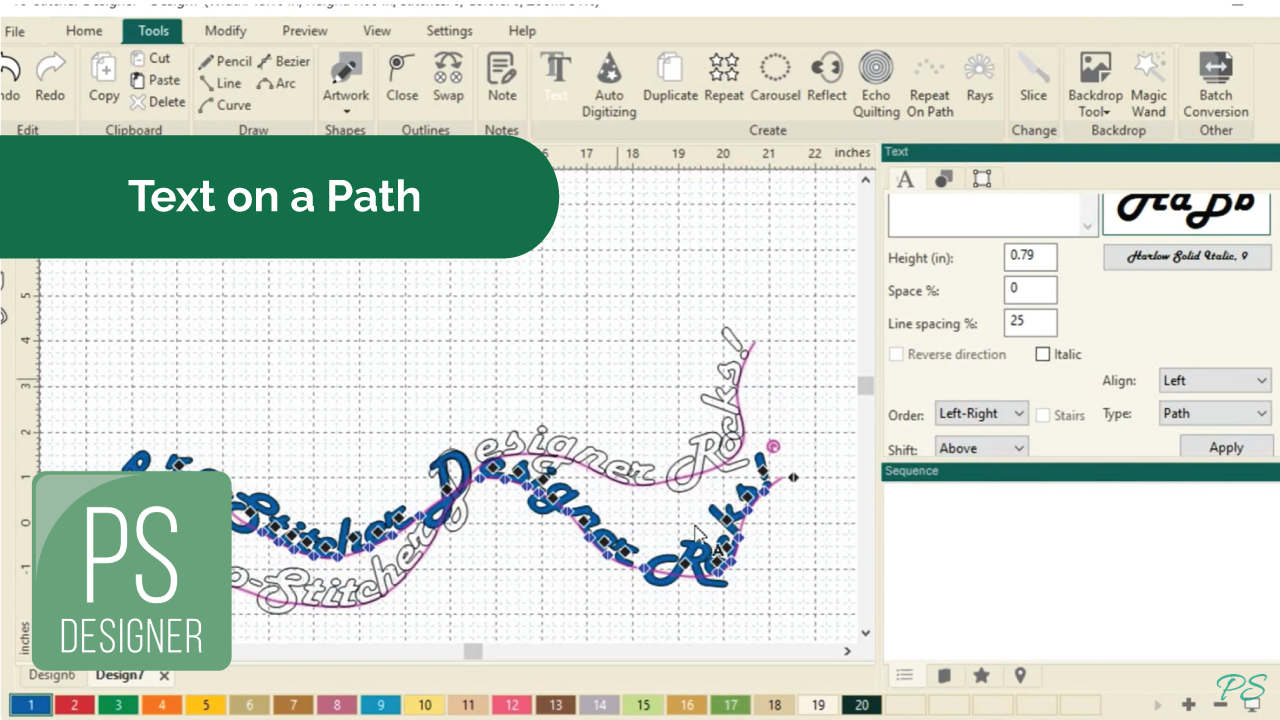Click the Apply button

[x=1226, y=447]
